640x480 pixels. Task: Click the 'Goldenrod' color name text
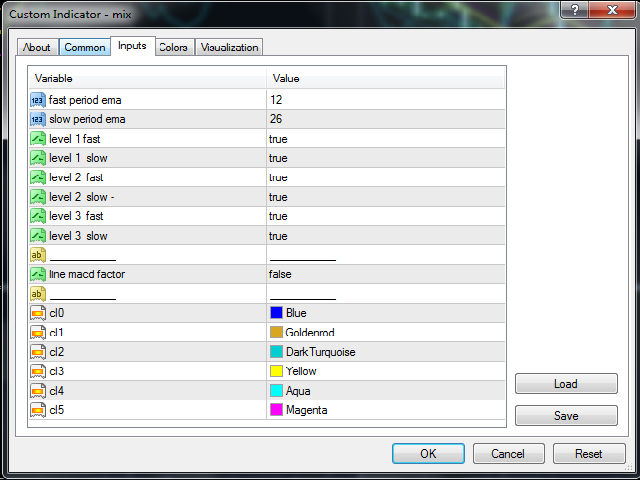click(310, 332)
